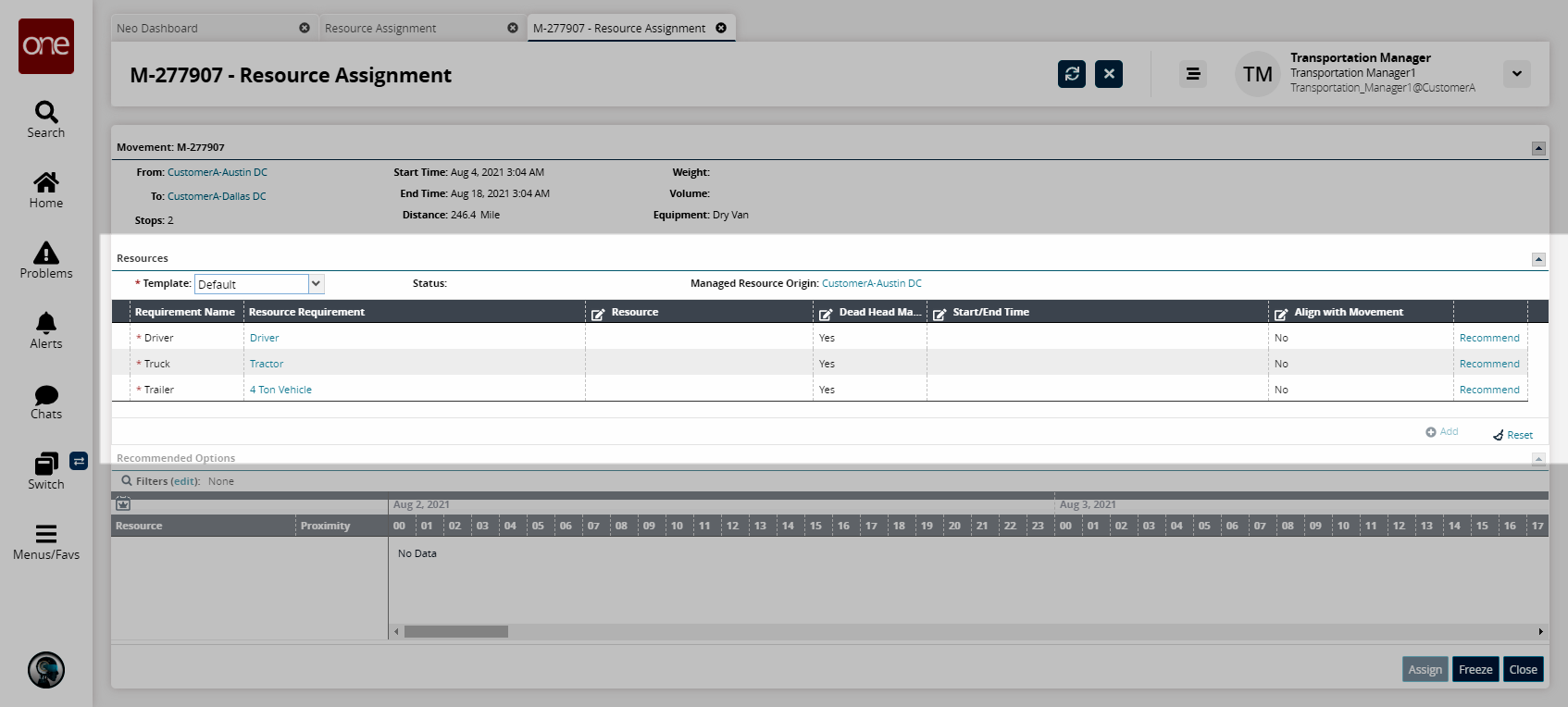Expand the Template Default dropdown
Image resolution: width=1568 pixels, height=707 pixels.
point(316,284)
